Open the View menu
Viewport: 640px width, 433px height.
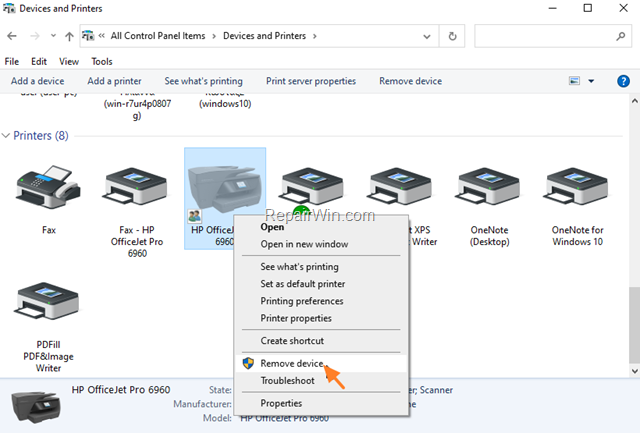(69, 61)
